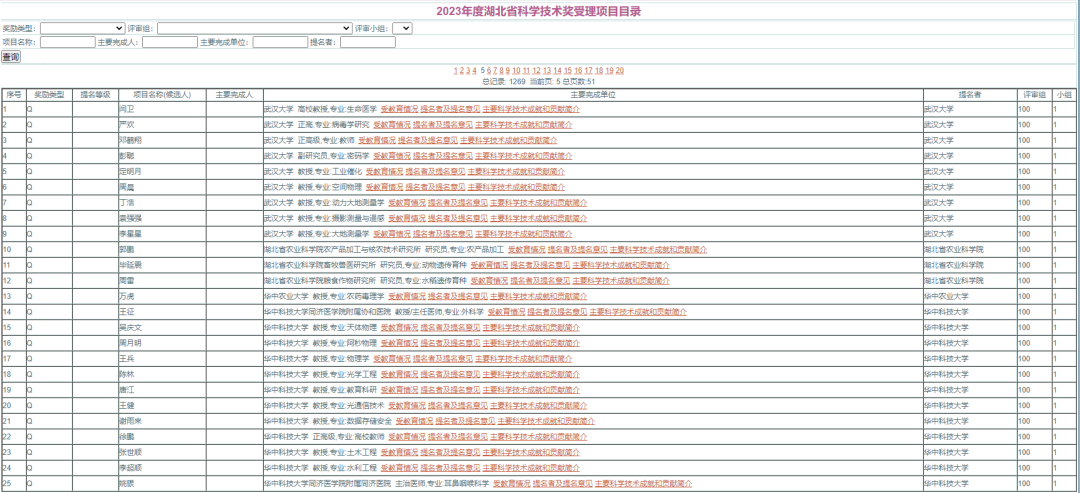This screenshot has height=493, width=1080.
Task: Open 主要科学技术成就和贡献简介 for 王兵
Action: pyautogui.click(x=523, y=359)
